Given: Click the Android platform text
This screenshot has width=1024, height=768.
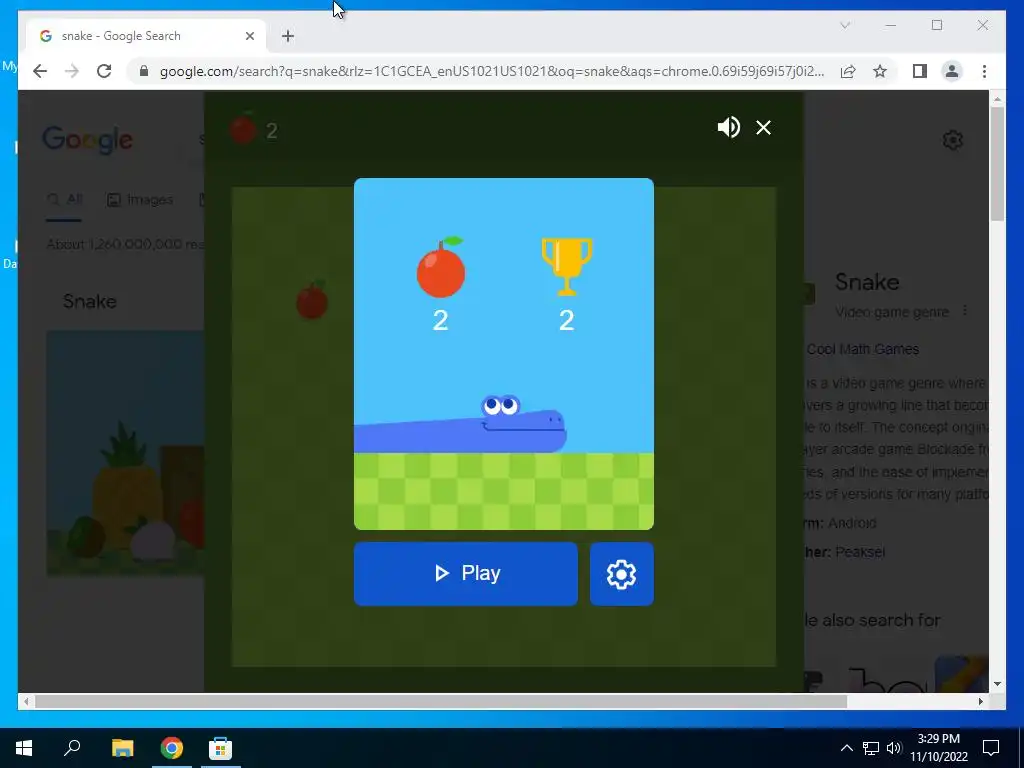Looking at the screenshot, I should (852, 523).
